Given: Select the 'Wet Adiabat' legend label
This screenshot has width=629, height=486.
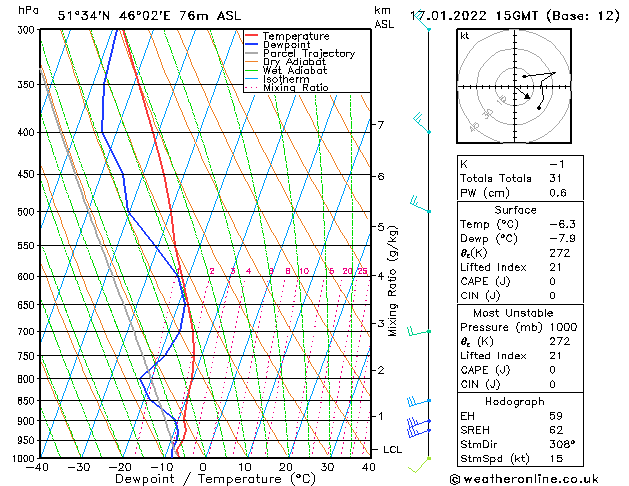Looking at the screenshot, I should [295, 71].
